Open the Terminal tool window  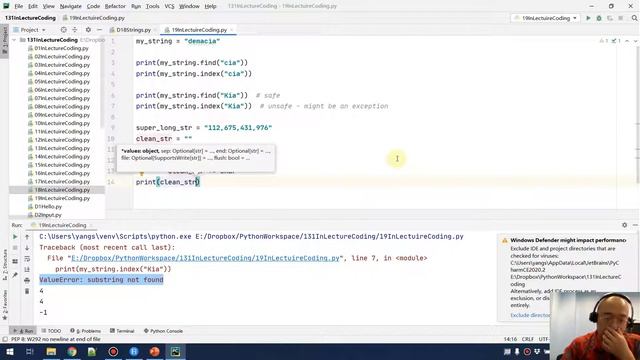(x=122, y=331)
